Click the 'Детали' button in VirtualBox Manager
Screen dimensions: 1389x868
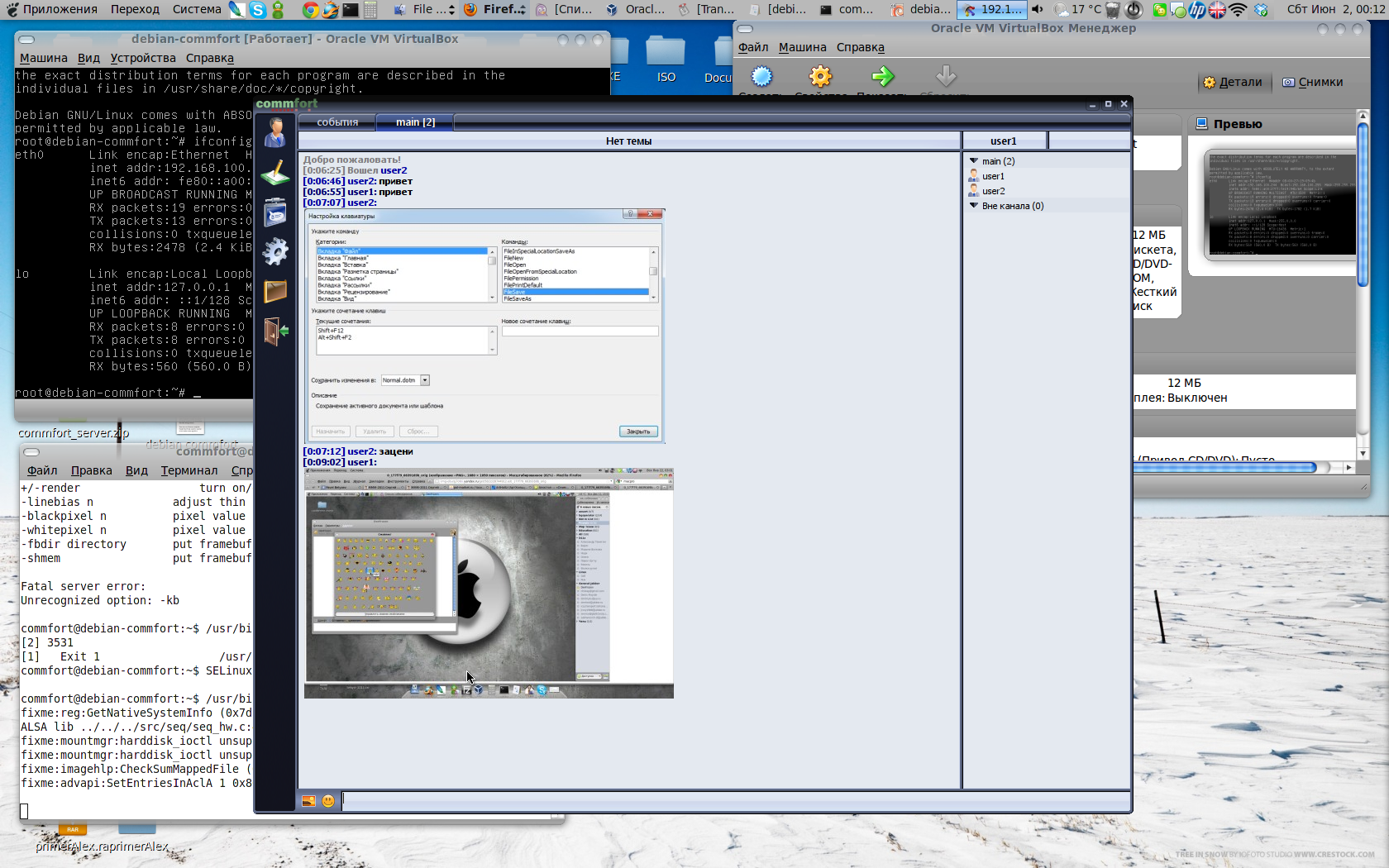[x=1233, y=82]
